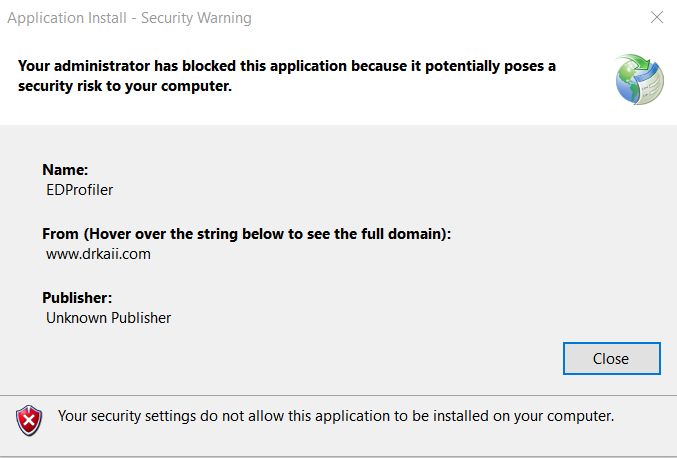The image size is (677, 458).
Task: Click 'security risk to your computer' line
Action: click(125, 86)
